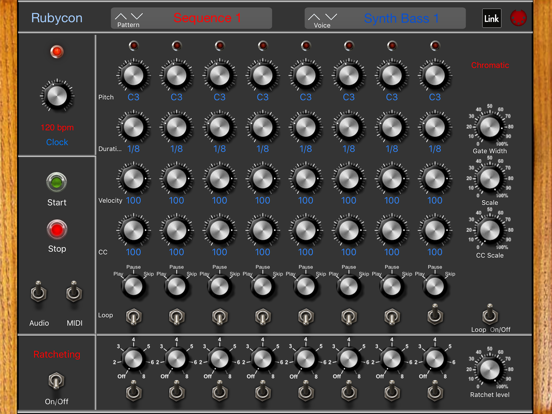Click the CC Scale knob
Image resolution: width=552 pixels, height=414 pixels.
pyautogui.click(x=489, y=230)
